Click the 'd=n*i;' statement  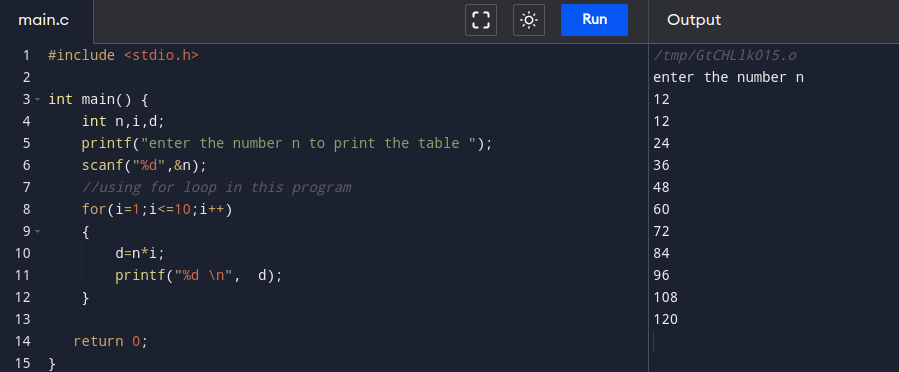tap(140, 253)
